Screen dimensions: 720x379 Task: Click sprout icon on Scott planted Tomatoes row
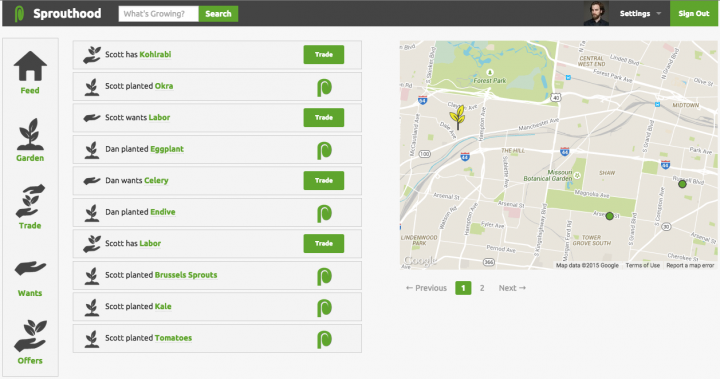pos(324,339)
